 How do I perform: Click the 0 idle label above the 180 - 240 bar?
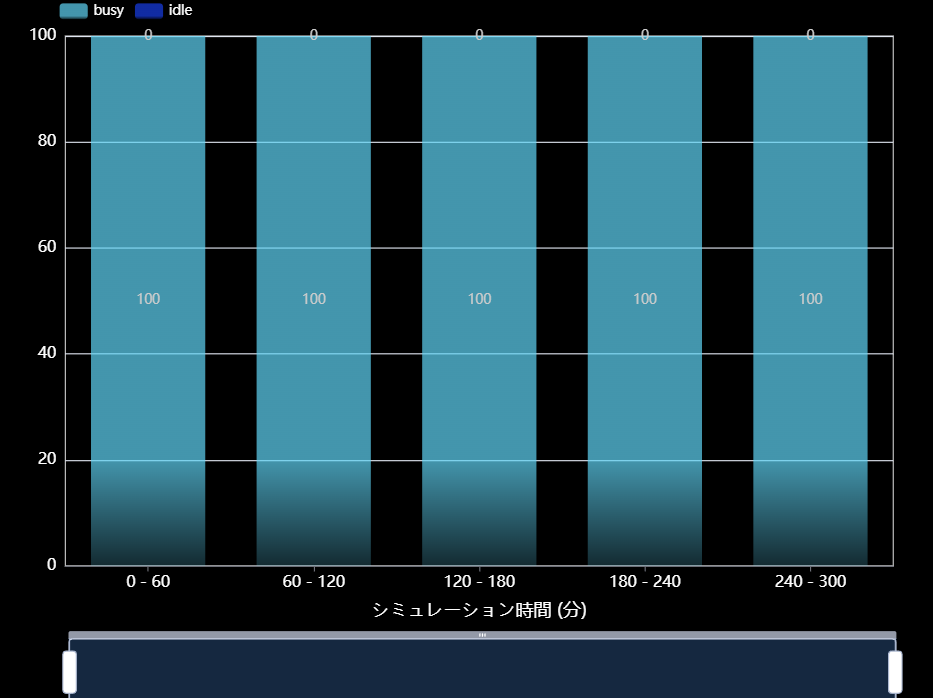coord(645,35)
